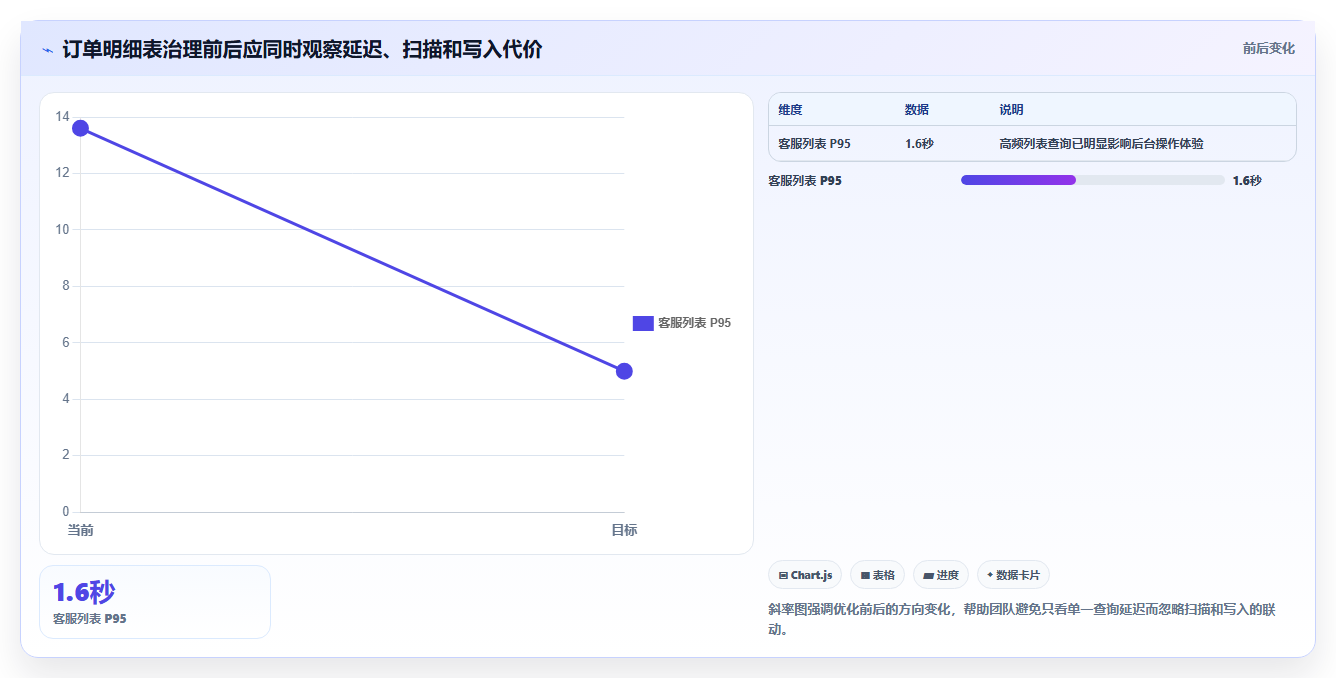Click the 斜率图强调优化前后 description paragraph
The height and width of the screenshot is (678, 1336).
[x=1021, y=620]
